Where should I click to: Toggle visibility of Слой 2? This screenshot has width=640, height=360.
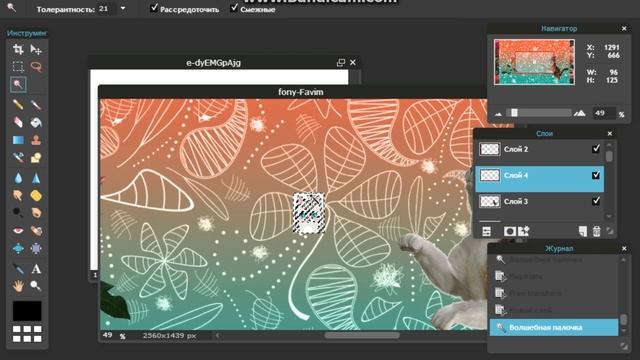pos(596,149)
